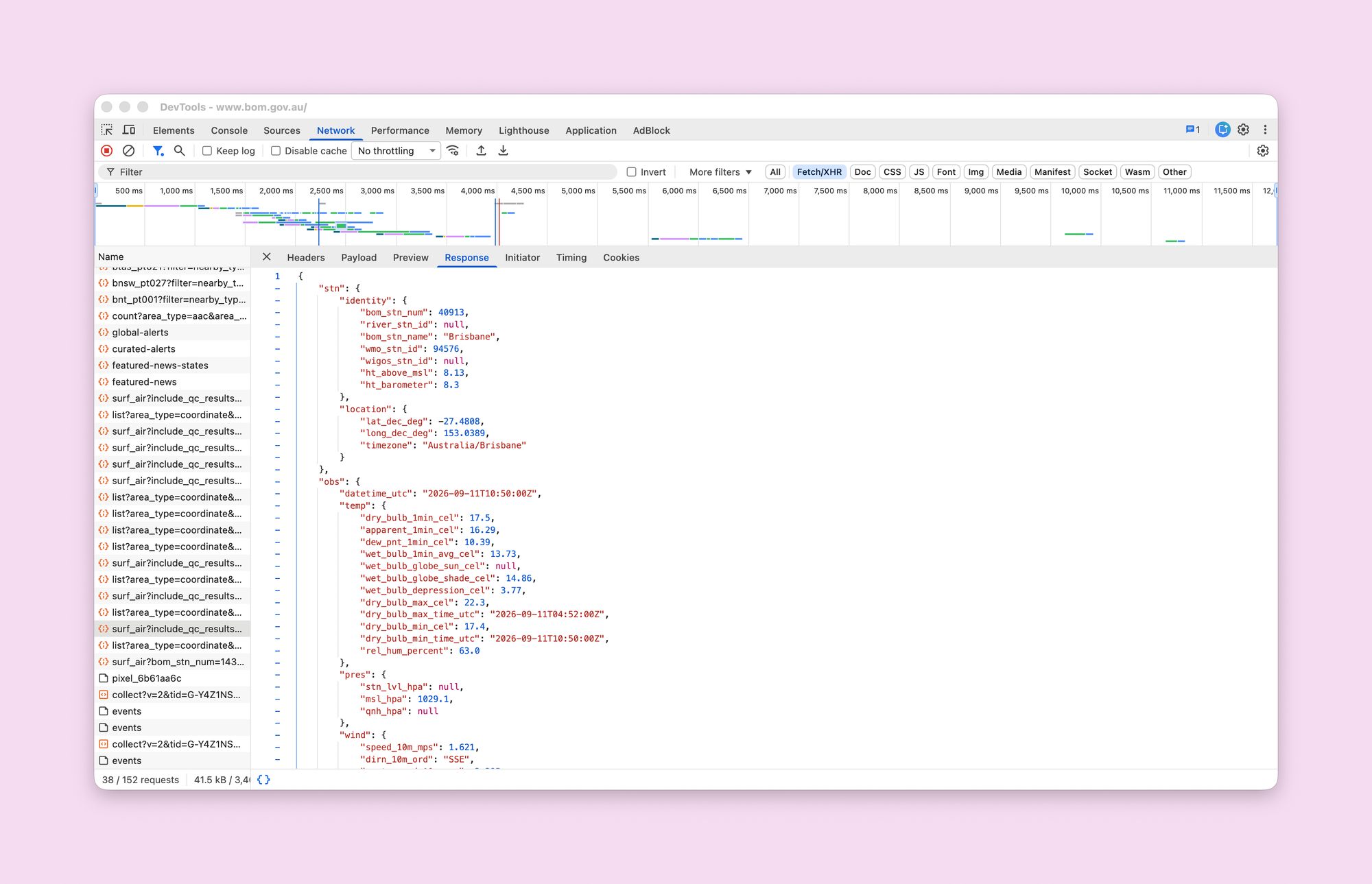Enable the Disable cache checkbox
The width and height of the screenshot is (1372, 884).
point(275,151)
